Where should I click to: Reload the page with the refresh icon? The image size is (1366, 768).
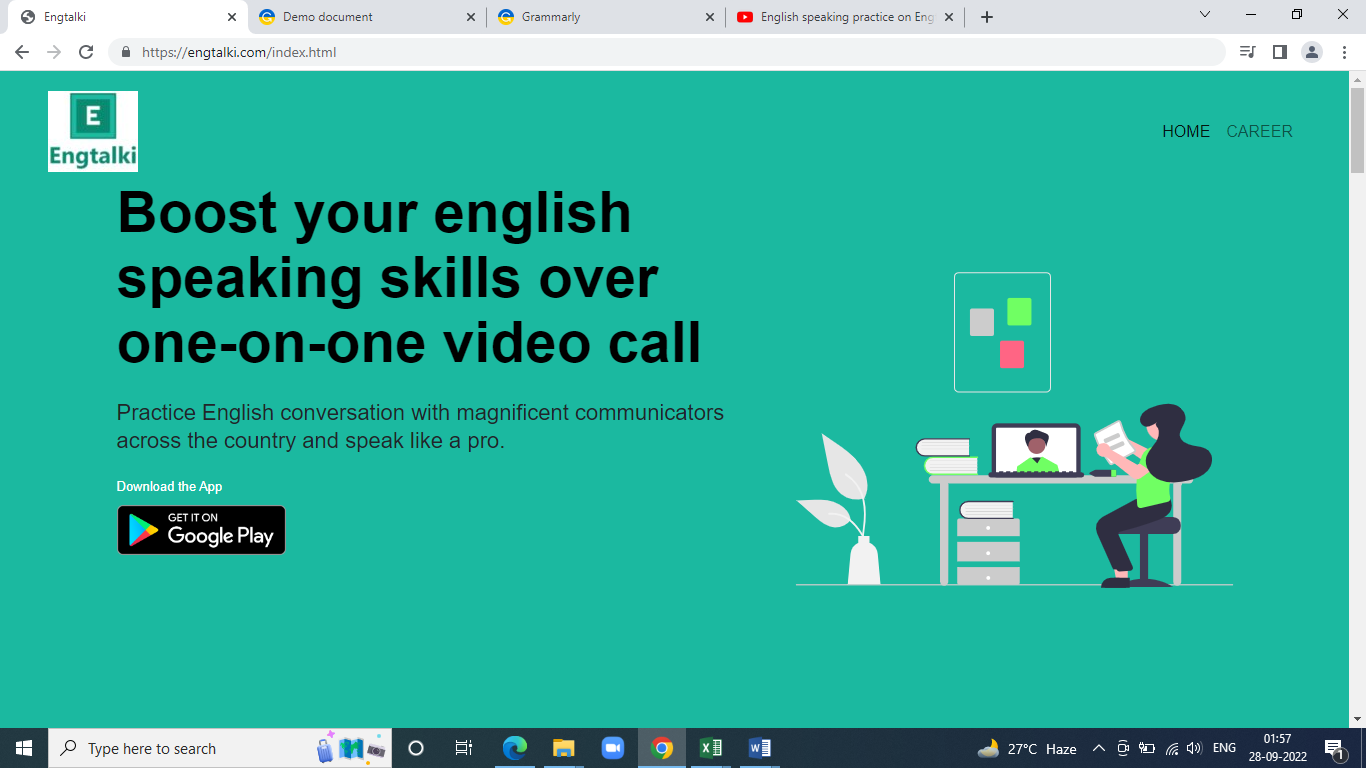(86, 52)
